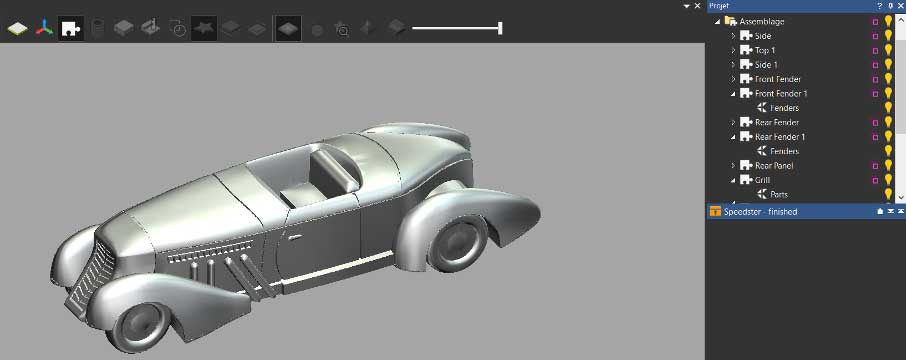Toggle Parts lightbulb visibility

tap(888, 194)
